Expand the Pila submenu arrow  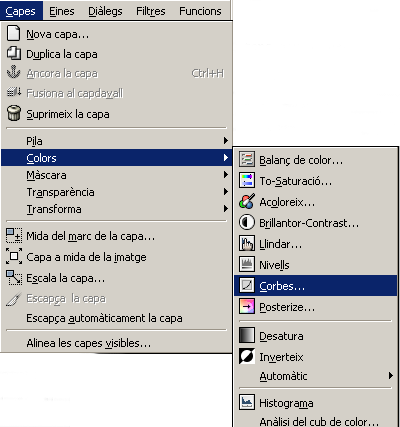[x=226, y=141]
